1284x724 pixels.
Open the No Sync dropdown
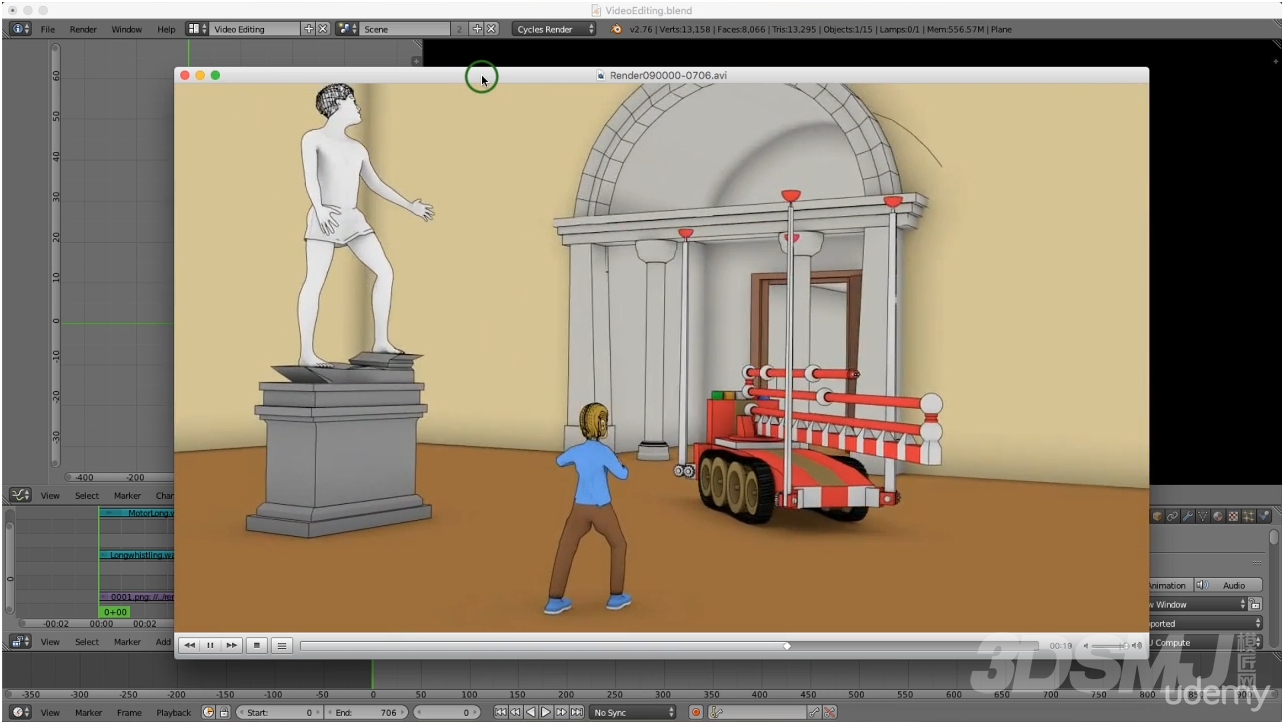pyautogui.click(x=633, y=712)
